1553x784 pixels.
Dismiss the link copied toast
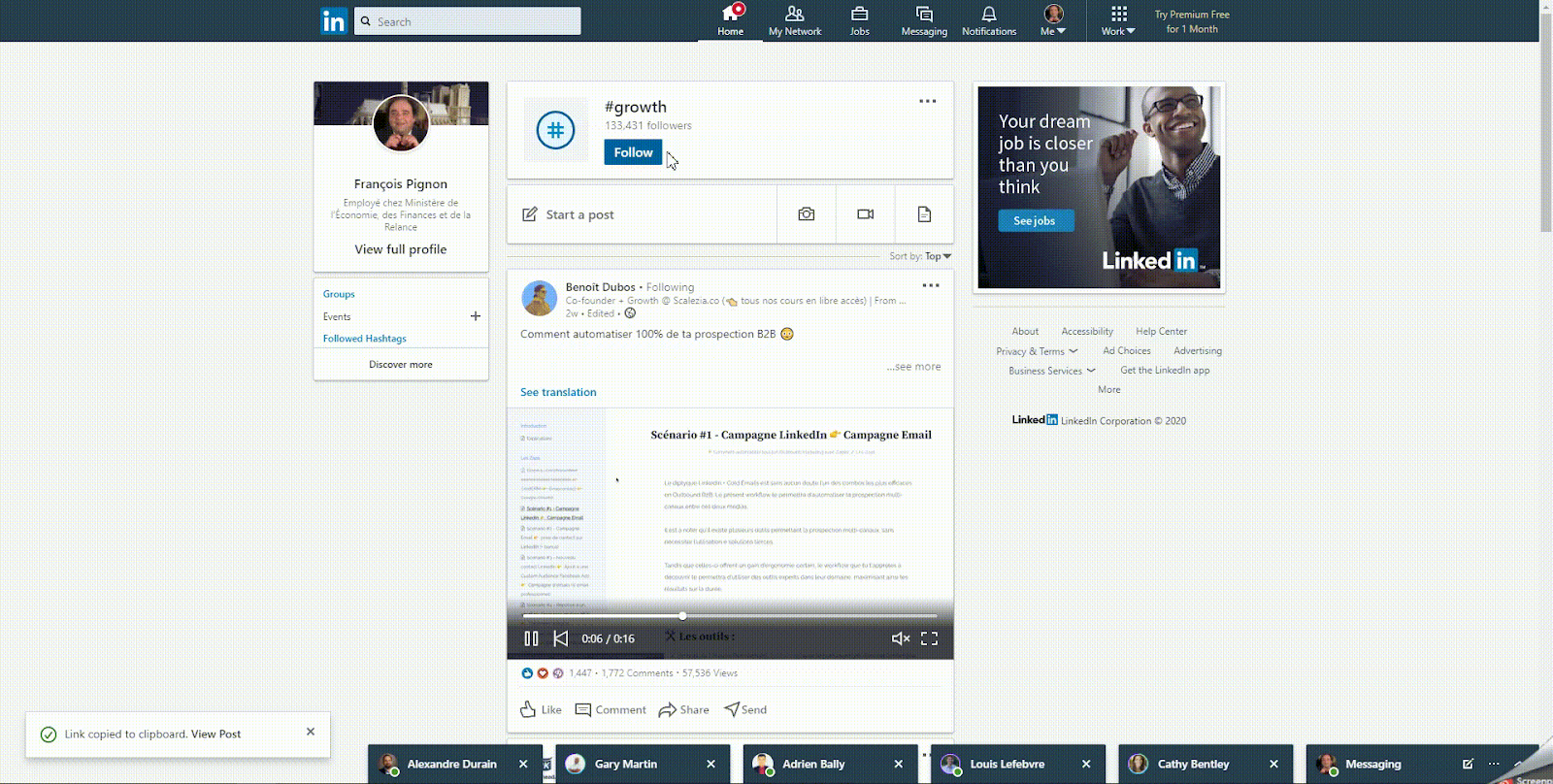[x=311, y=732]
